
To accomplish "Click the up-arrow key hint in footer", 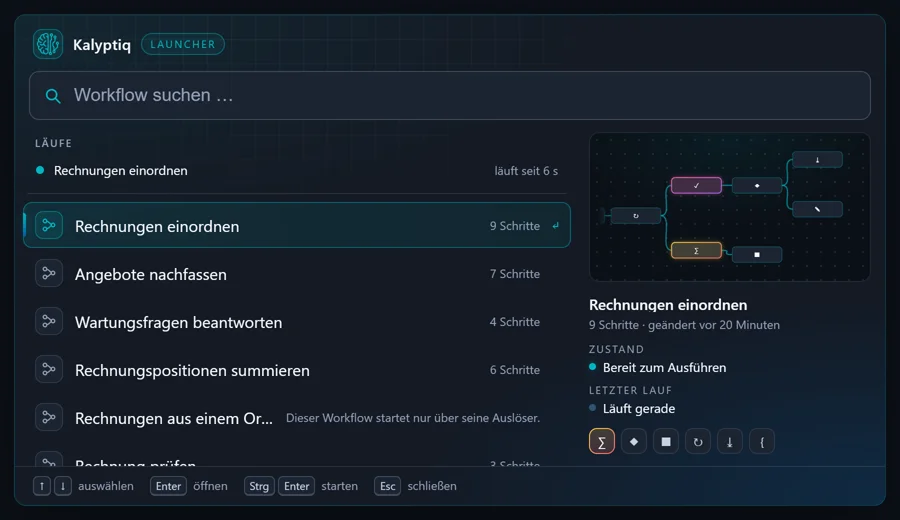I will pos(41,486).
